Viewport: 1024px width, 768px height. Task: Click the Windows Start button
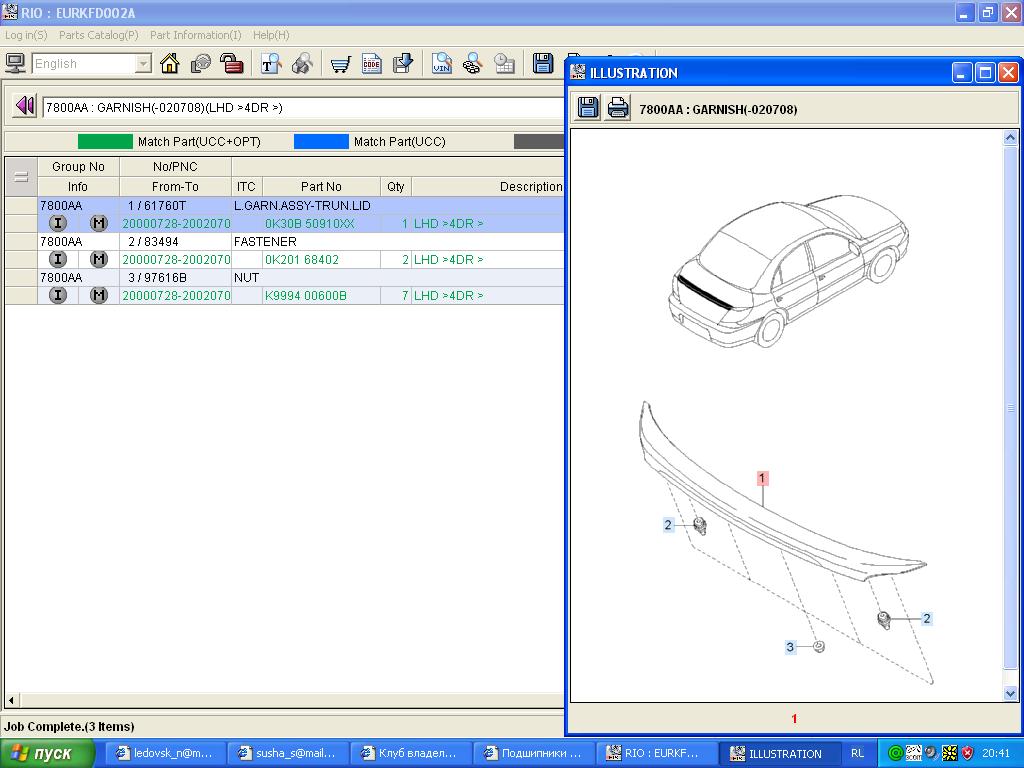click(x=47, y=753)
